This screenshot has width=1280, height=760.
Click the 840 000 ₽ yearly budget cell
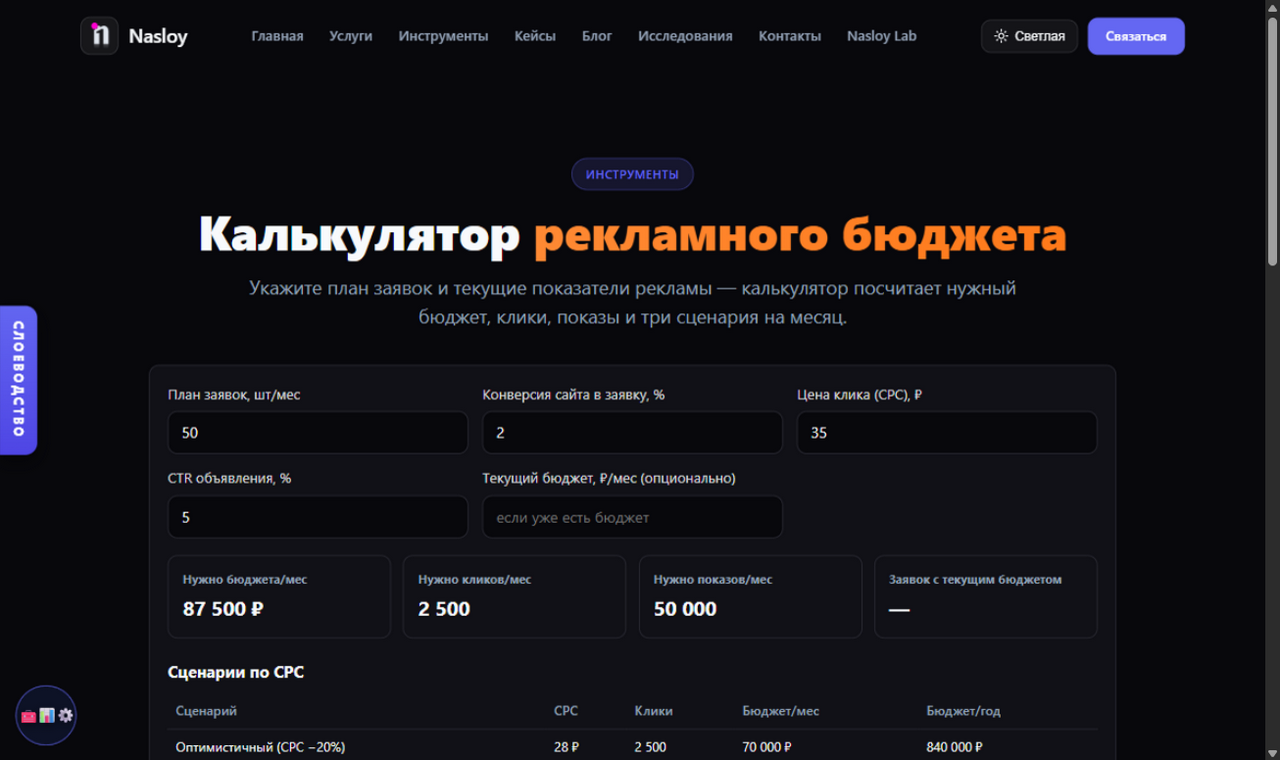[954, 747]
